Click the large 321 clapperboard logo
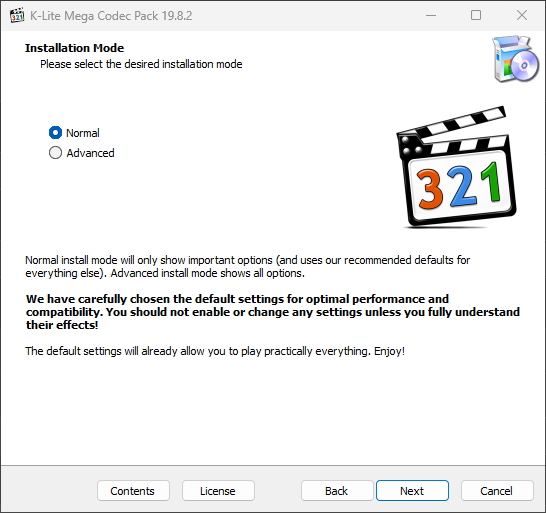Viewport: 546px width, 513px height. pyautogui.click(x=456, y=167)
